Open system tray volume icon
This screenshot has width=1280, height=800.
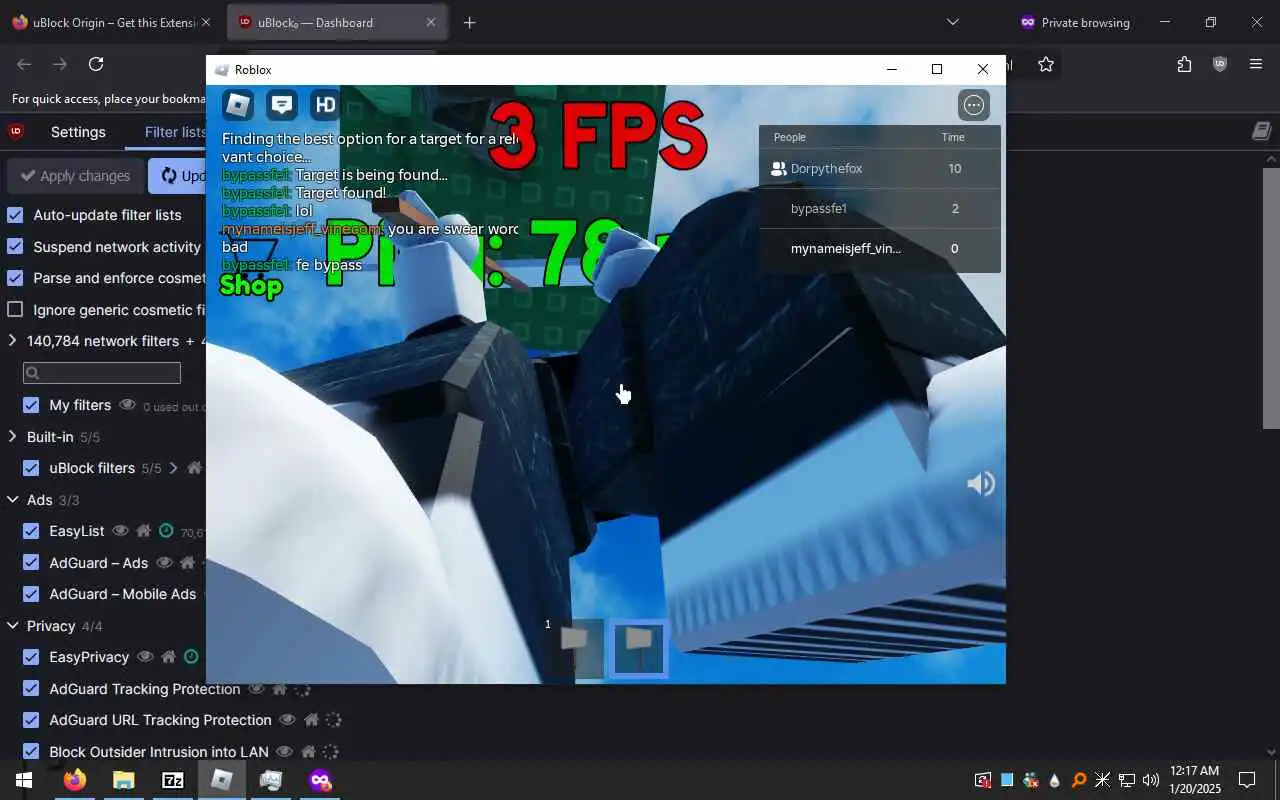click(1150, 780)
